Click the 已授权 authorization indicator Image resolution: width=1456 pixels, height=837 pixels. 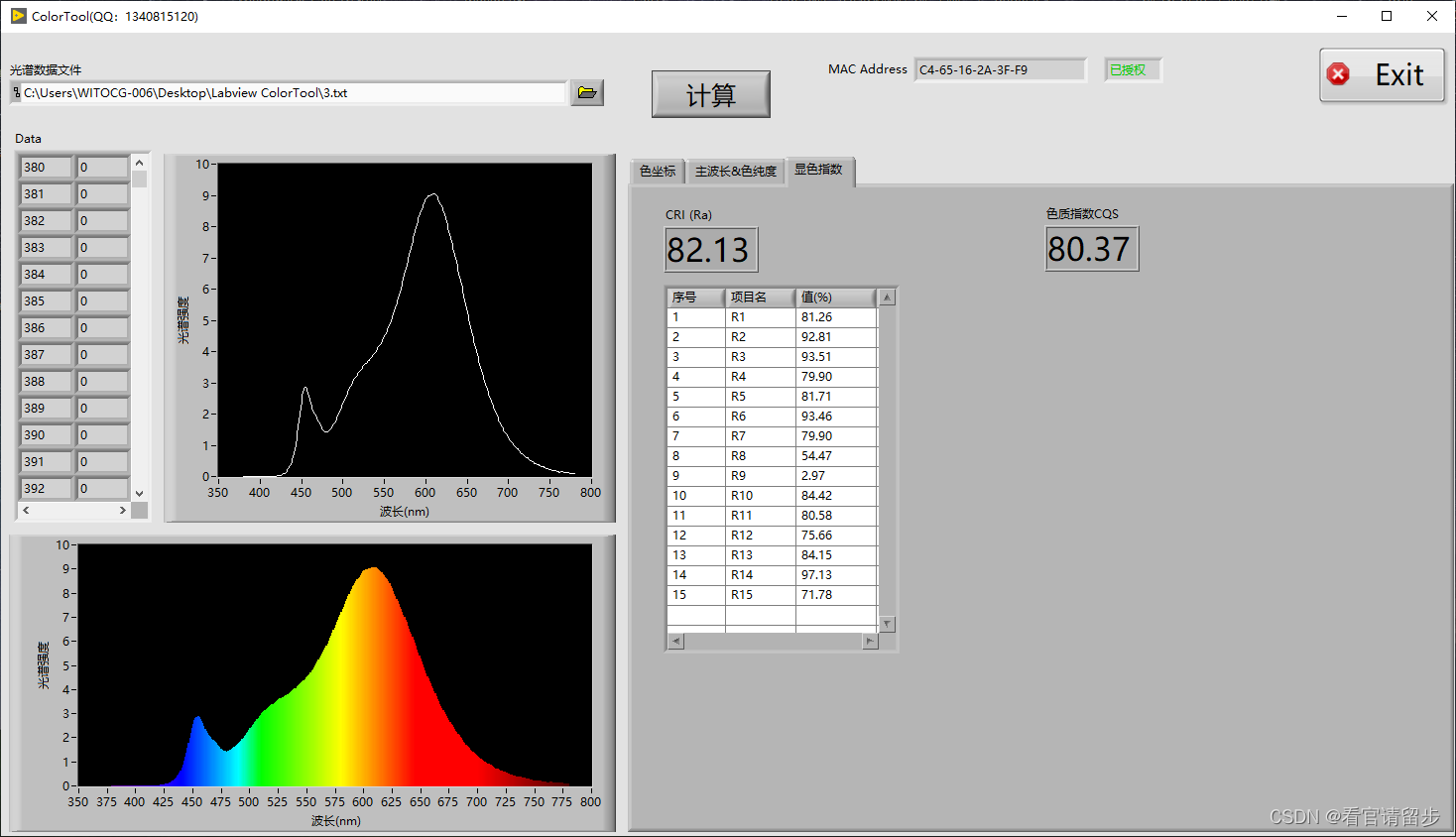(x=1132, y=69)
